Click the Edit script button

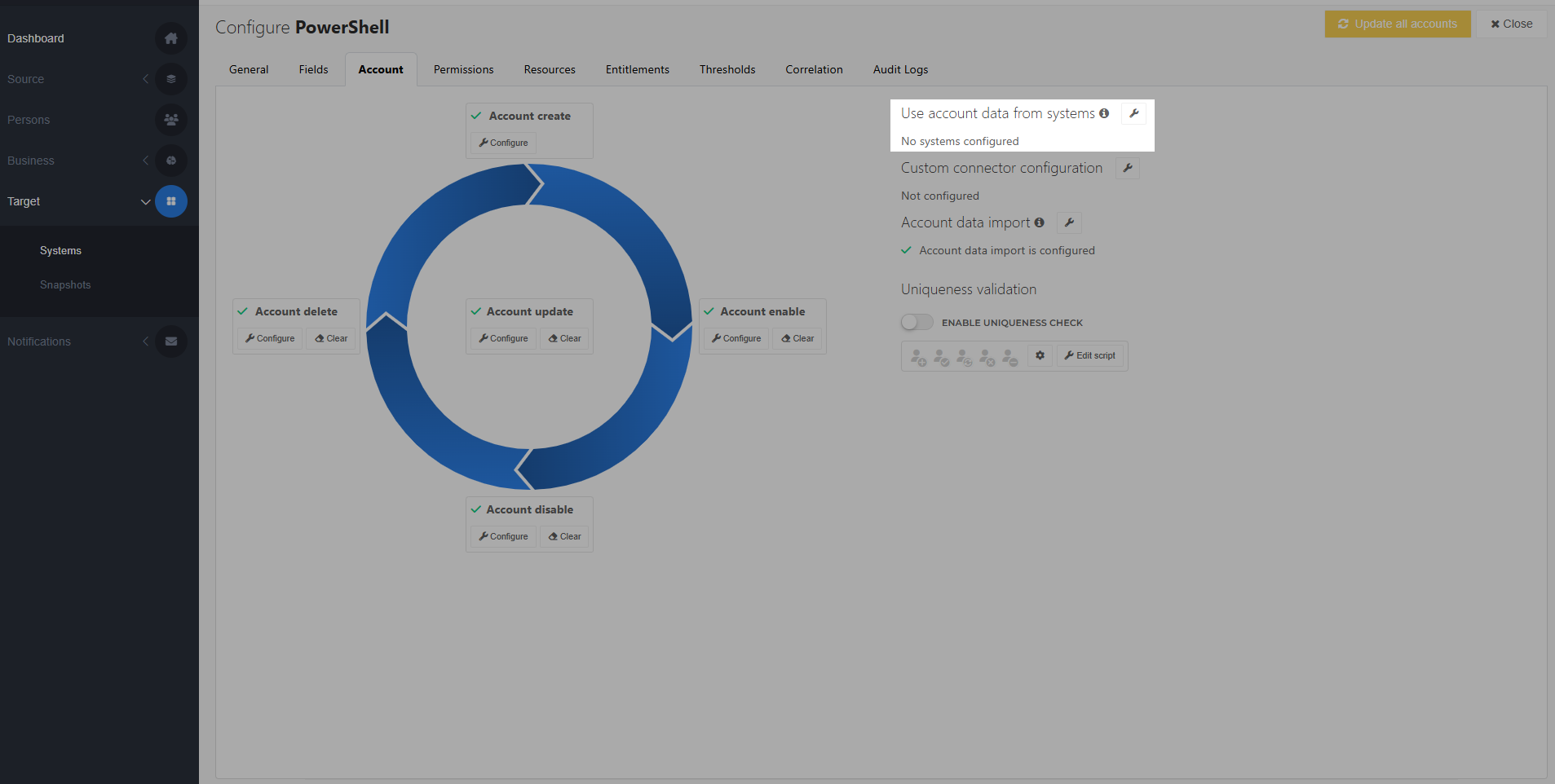[1090, 355]
